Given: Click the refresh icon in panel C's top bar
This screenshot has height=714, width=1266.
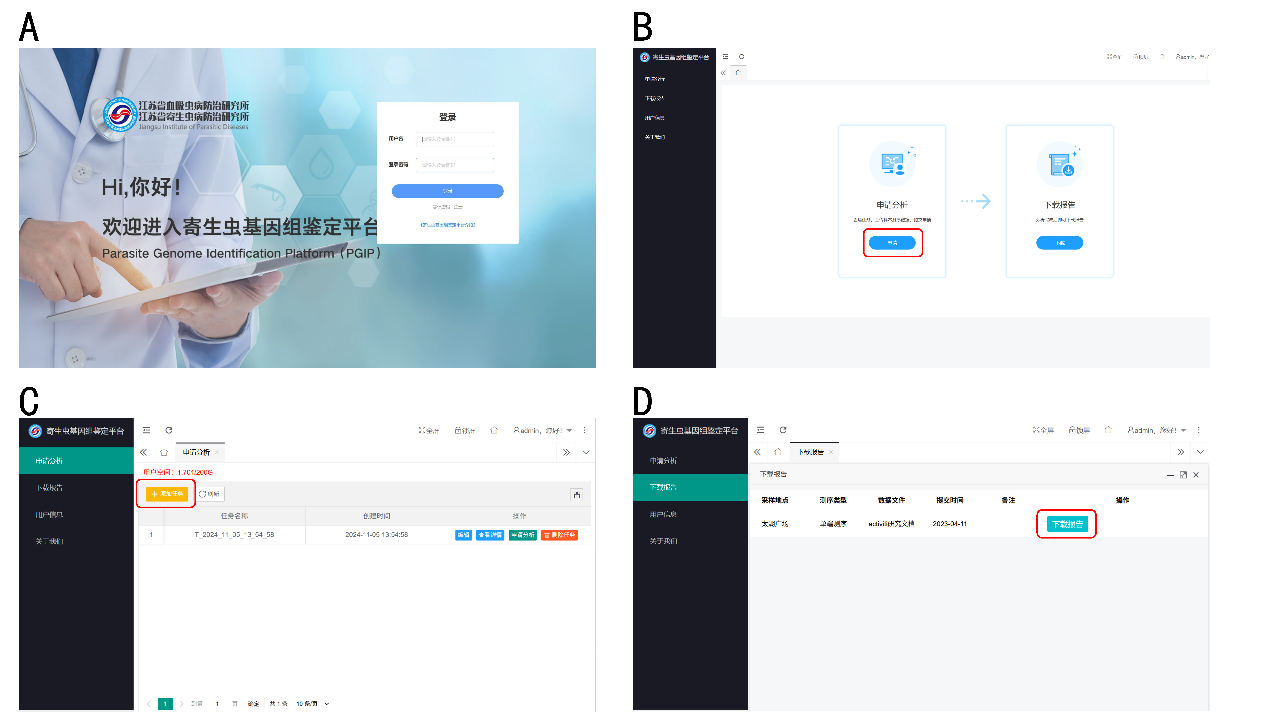Looking at the screenshot, I should coord(169,430).
